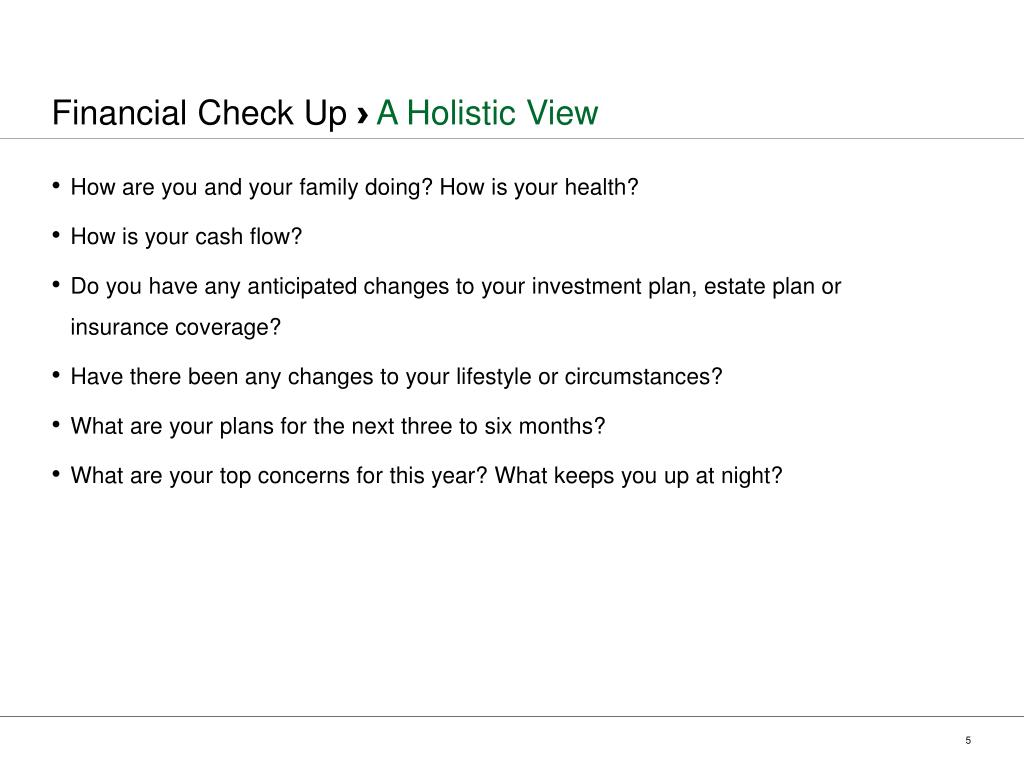Select the 'How is your health?' question
The image size is (1024, 768).
pos(539,187)
